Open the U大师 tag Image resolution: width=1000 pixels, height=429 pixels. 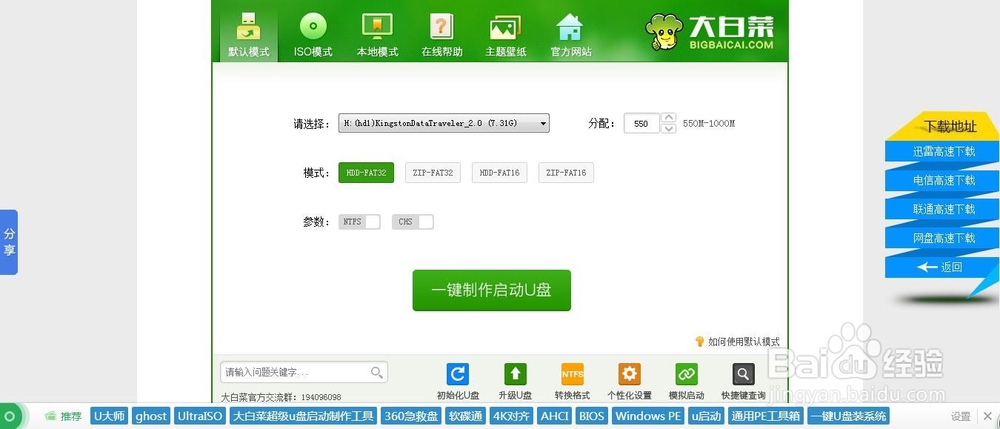(x=109, y=417)
